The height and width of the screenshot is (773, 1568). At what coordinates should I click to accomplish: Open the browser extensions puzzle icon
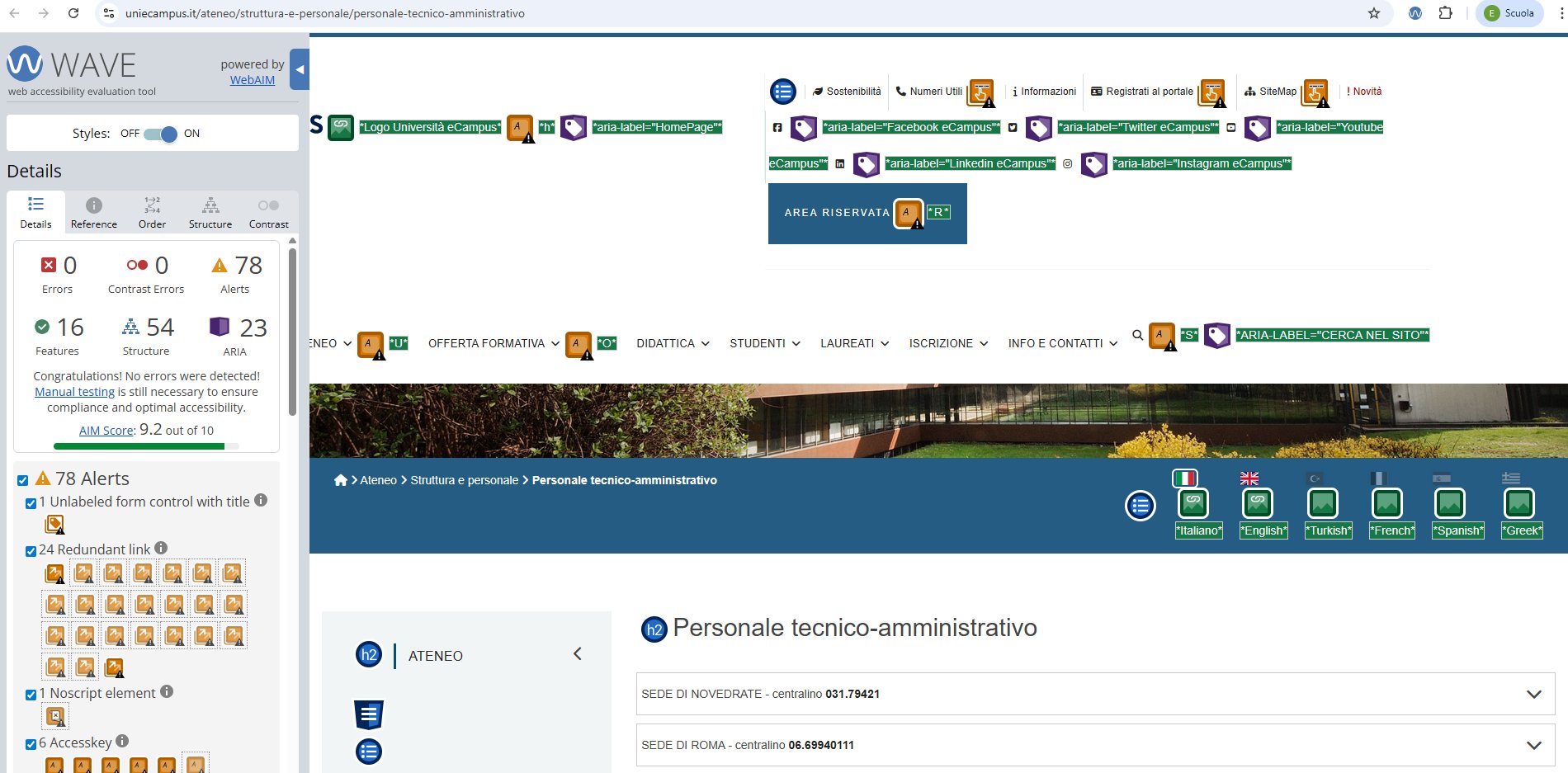click(x=1445, y=13)
